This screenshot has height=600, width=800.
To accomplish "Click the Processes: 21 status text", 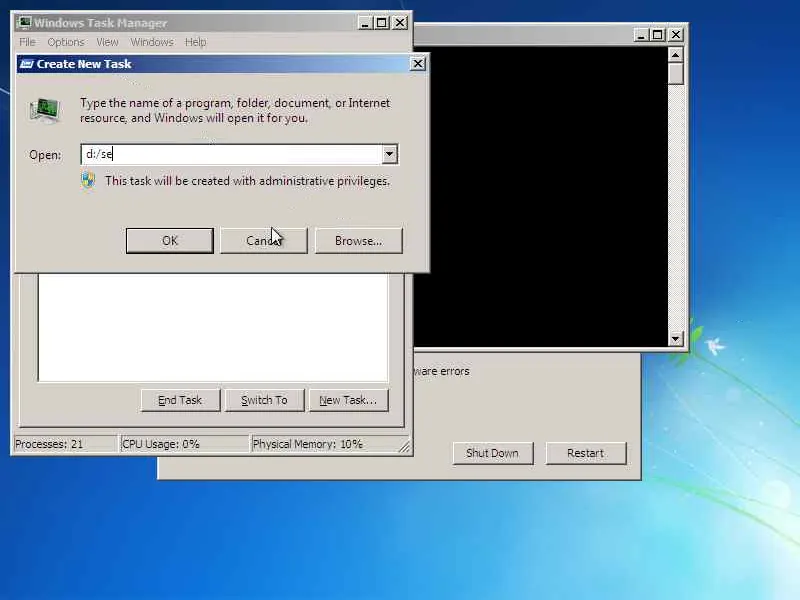I will (49, 444).
